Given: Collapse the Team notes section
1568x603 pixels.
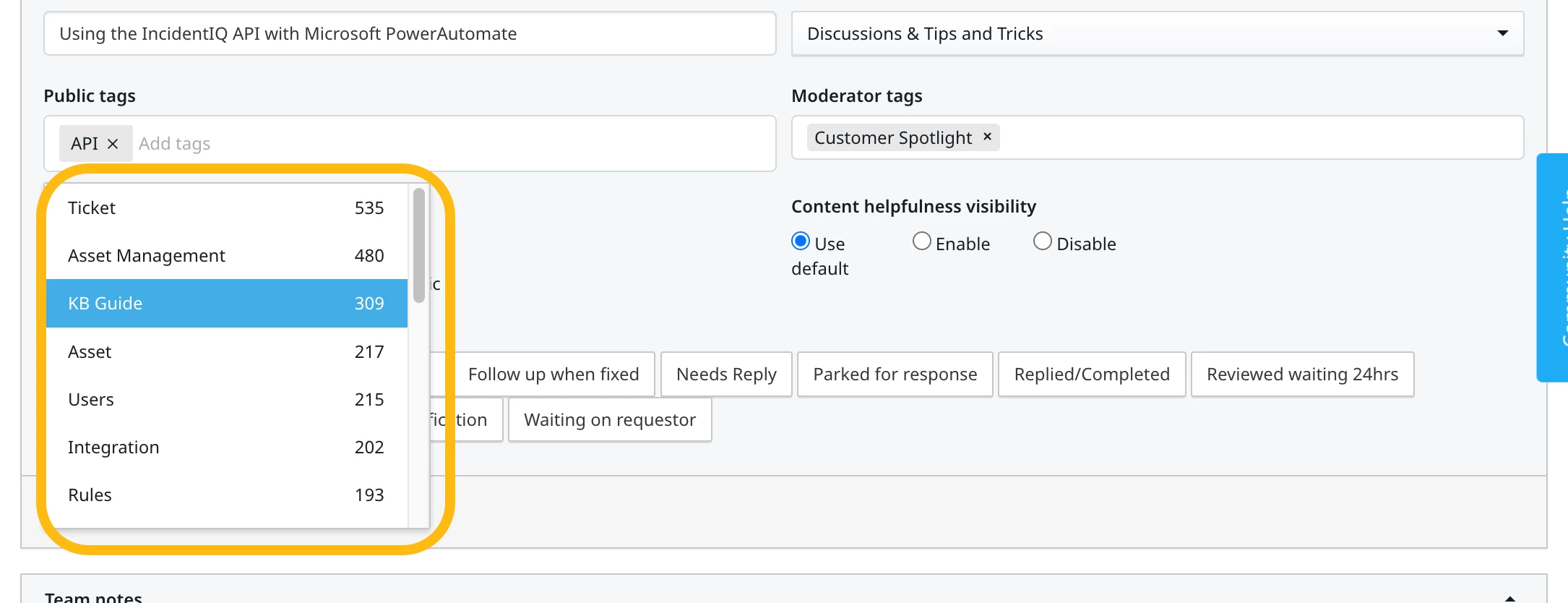Looking at the screenshot, I should [x=1509, y=598].
